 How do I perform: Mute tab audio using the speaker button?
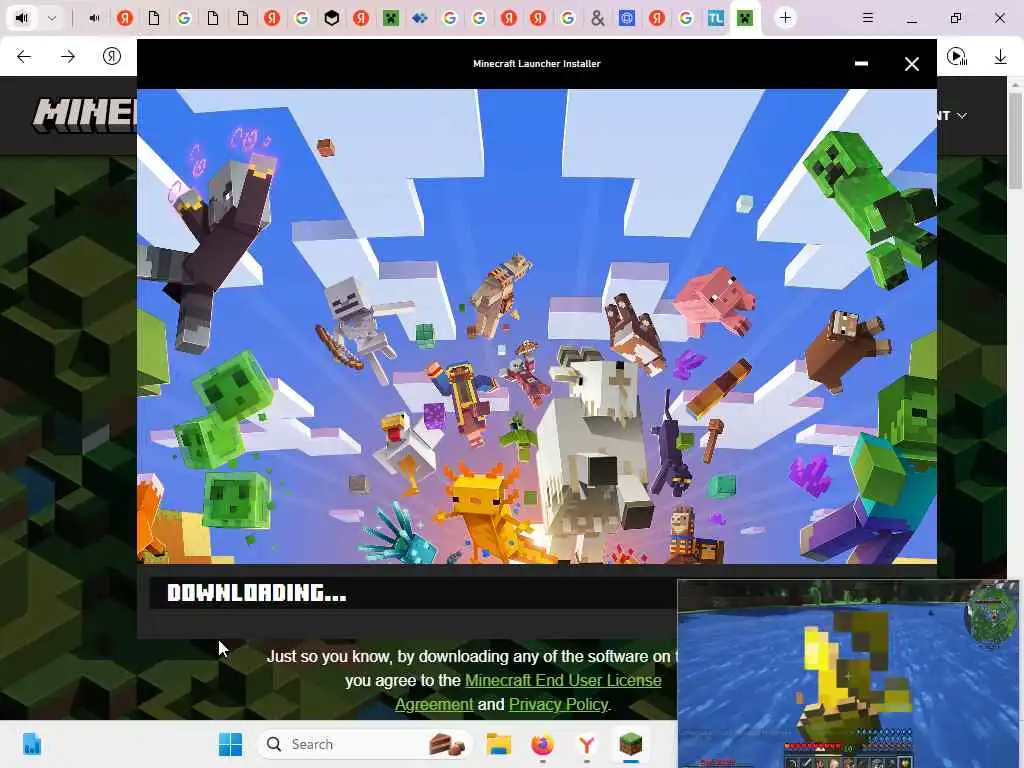pyautogui.click(x=22, y=18)
